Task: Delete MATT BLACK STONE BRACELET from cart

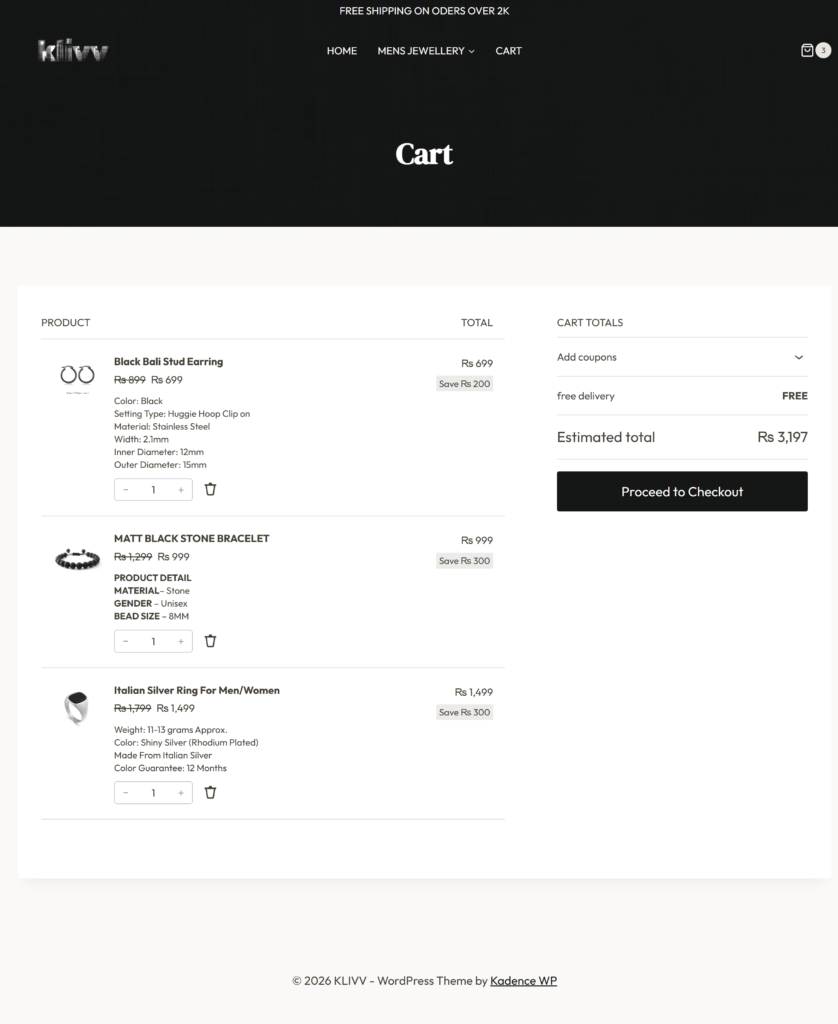Action: click(210, 641)
